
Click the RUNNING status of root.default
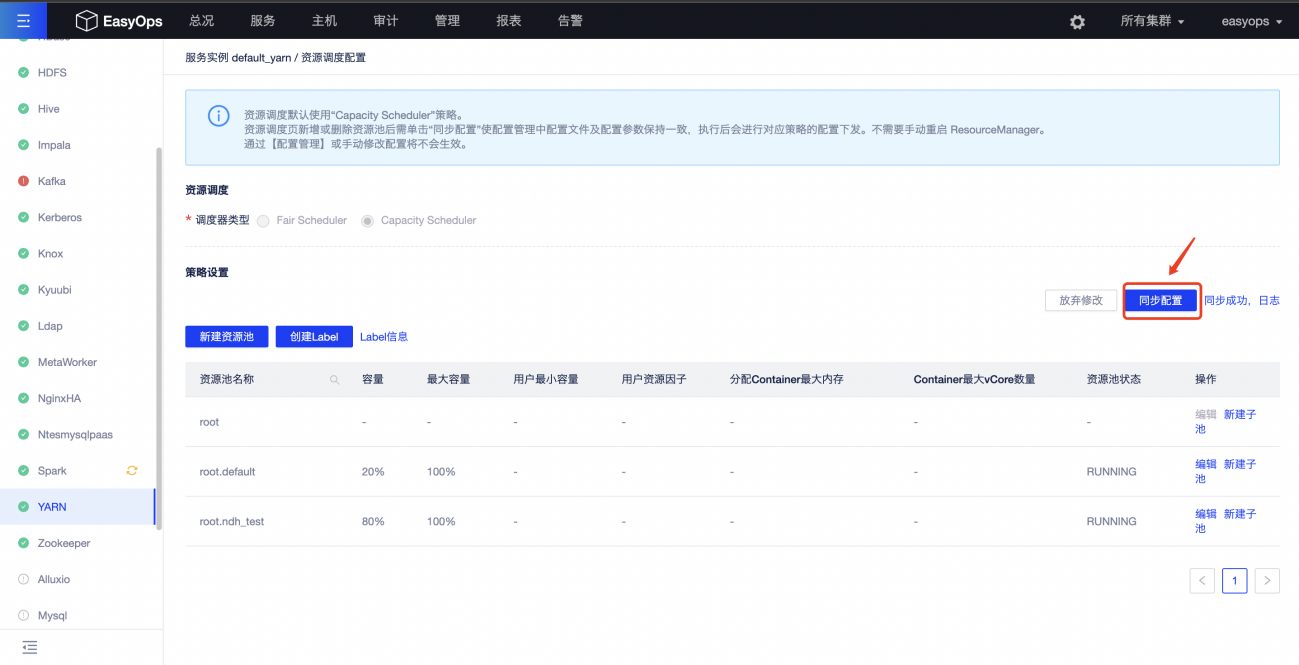1112,472
